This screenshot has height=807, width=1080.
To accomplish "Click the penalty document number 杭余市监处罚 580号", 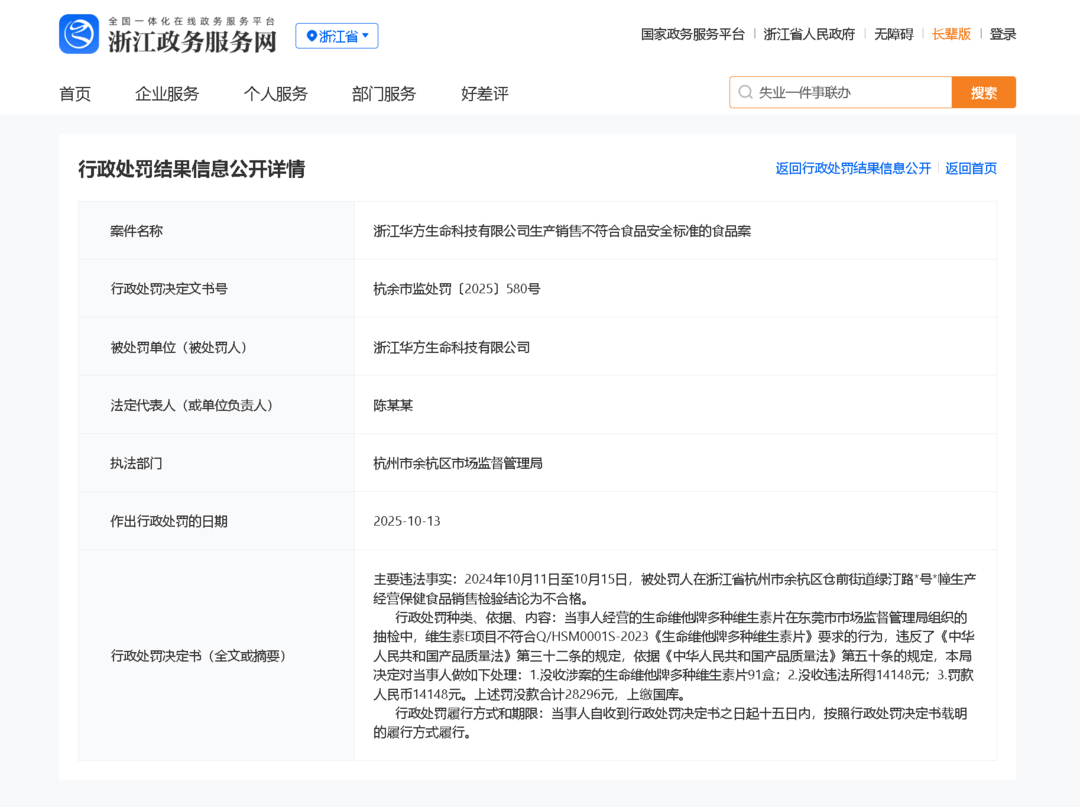I will 456,289.
